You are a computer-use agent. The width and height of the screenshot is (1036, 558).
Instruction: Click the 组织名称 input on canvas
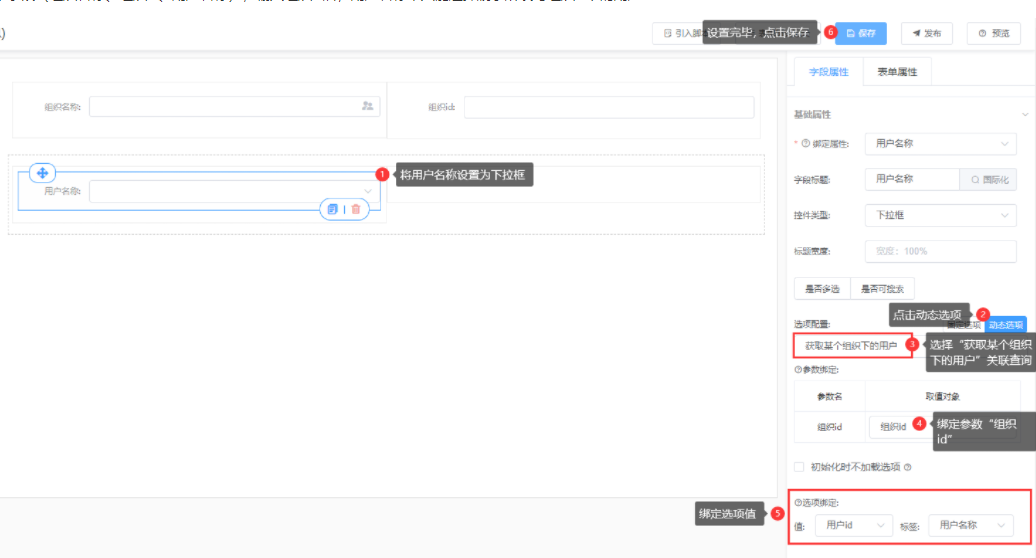pos(235,106)
